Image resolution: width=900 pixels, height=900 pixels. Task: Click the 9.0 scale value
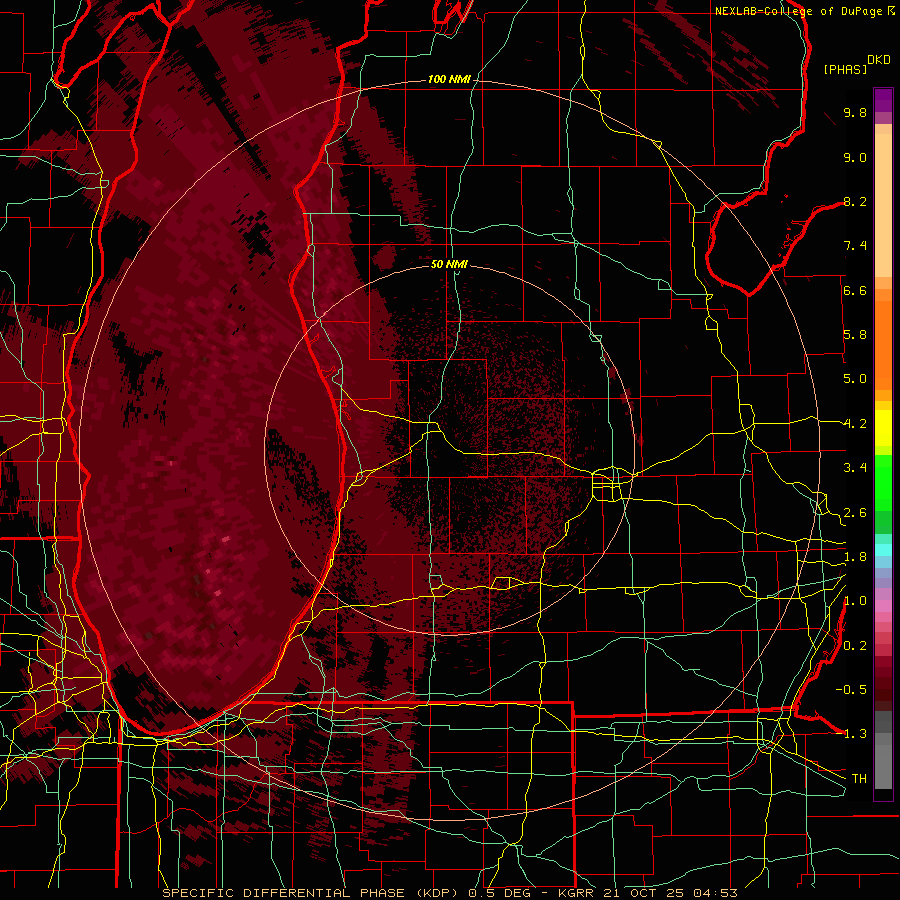point(855,157)
